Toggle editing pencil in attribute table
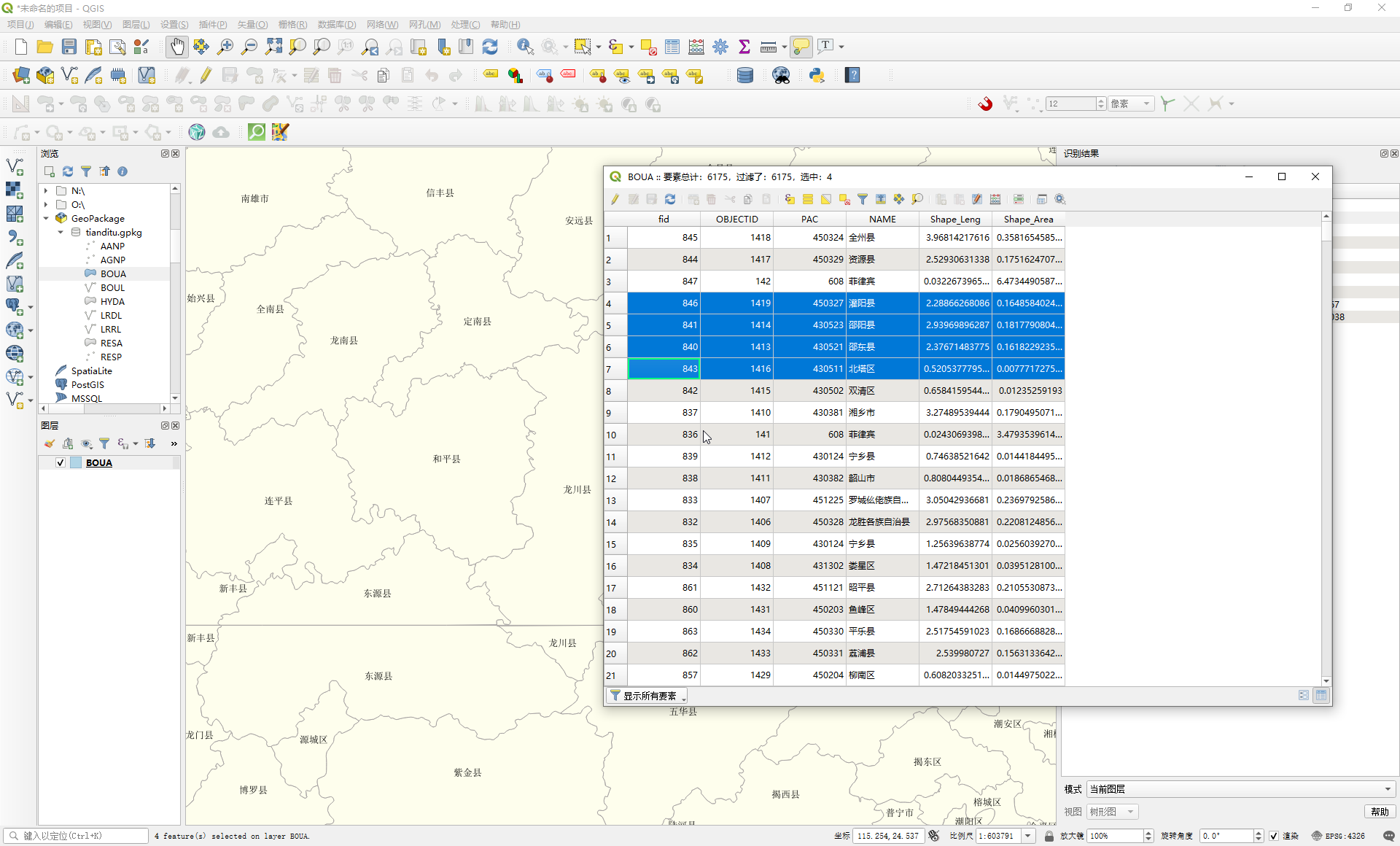 click(x=615, y=199)
